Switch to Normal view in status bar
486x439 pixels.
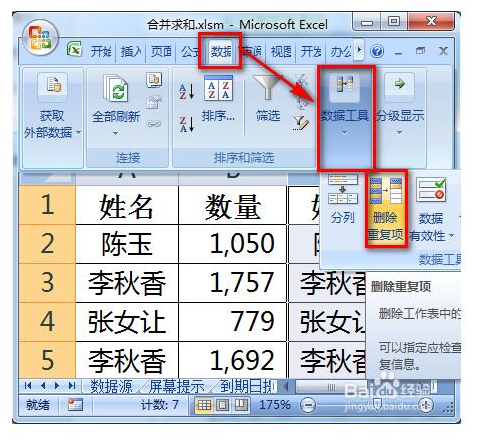(x=204, y=405)
